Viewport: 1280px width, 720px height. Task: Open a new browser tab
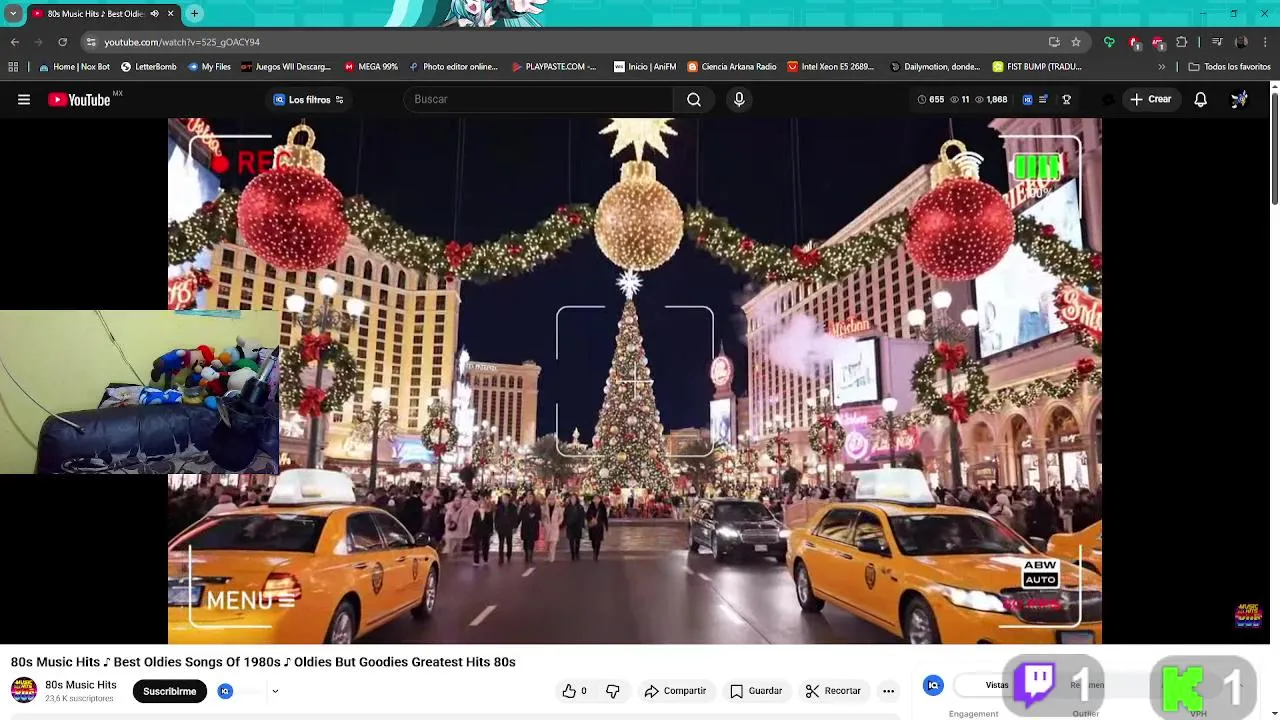[194, 13]
